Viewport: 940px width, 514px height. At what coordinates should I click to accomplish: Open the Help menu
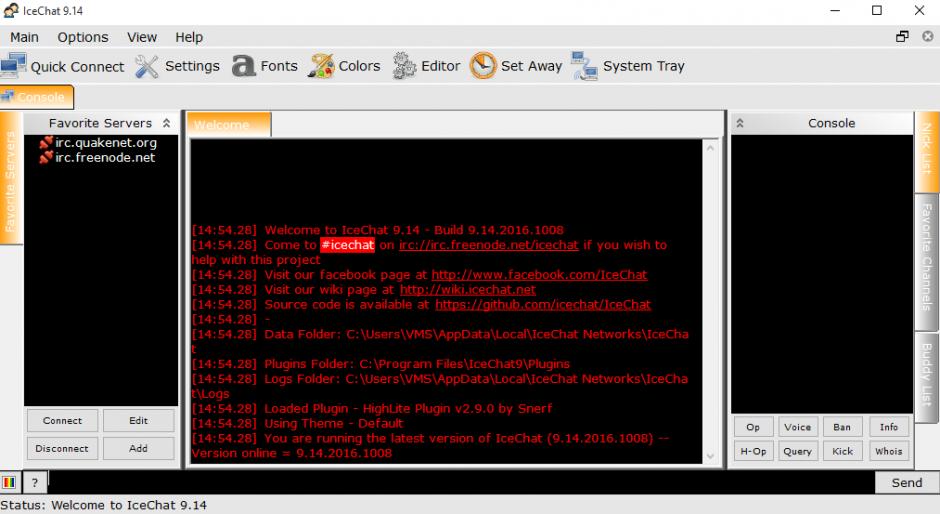(189, 37)
